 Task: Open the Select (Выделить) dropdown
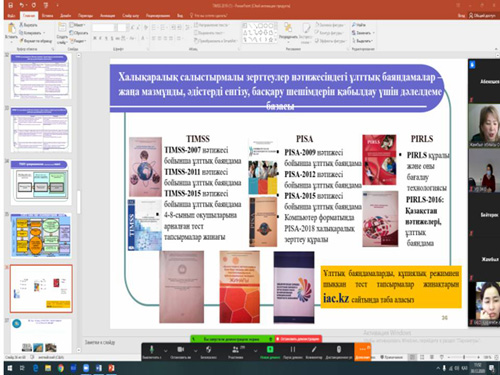coord(362,41)
